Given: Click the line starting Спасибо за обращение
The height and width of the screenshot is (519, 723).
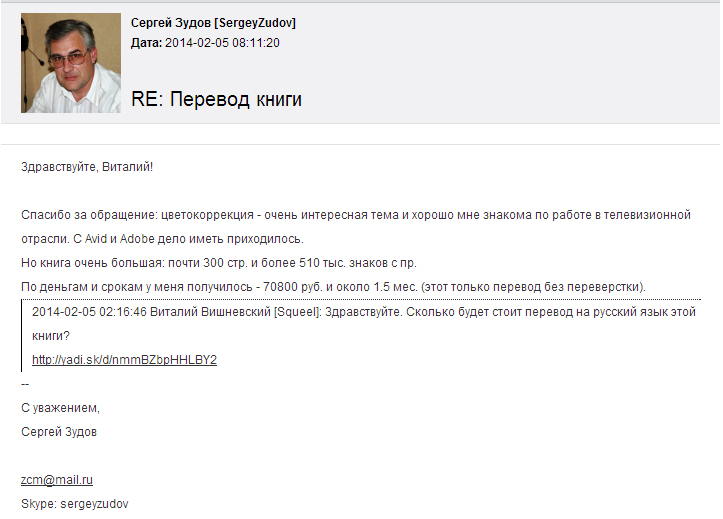Looking at the screenshot, I should (356, 215).
